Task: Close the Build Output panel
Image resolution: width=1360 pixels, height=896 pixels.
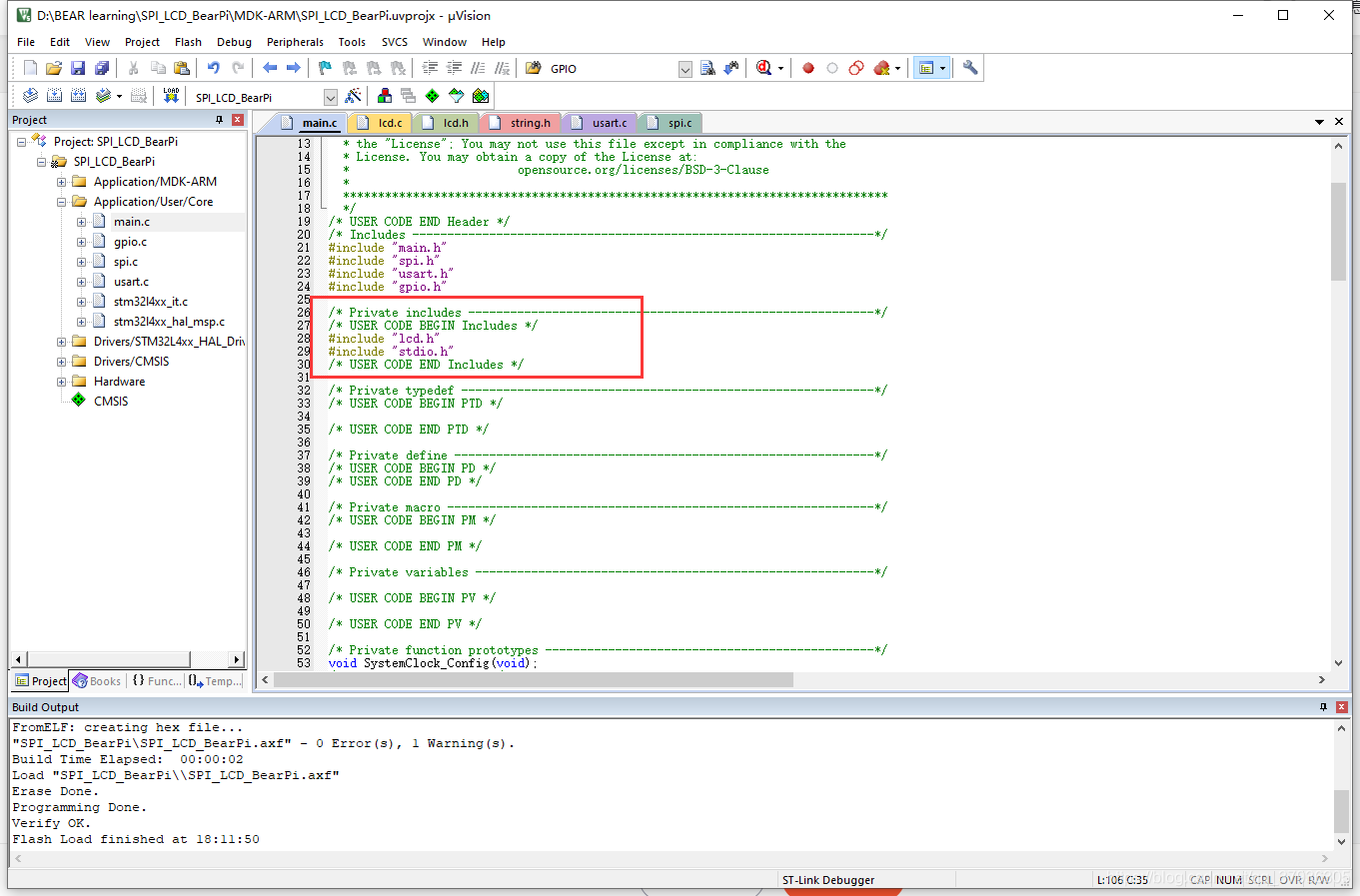Action: [1342, 707]
